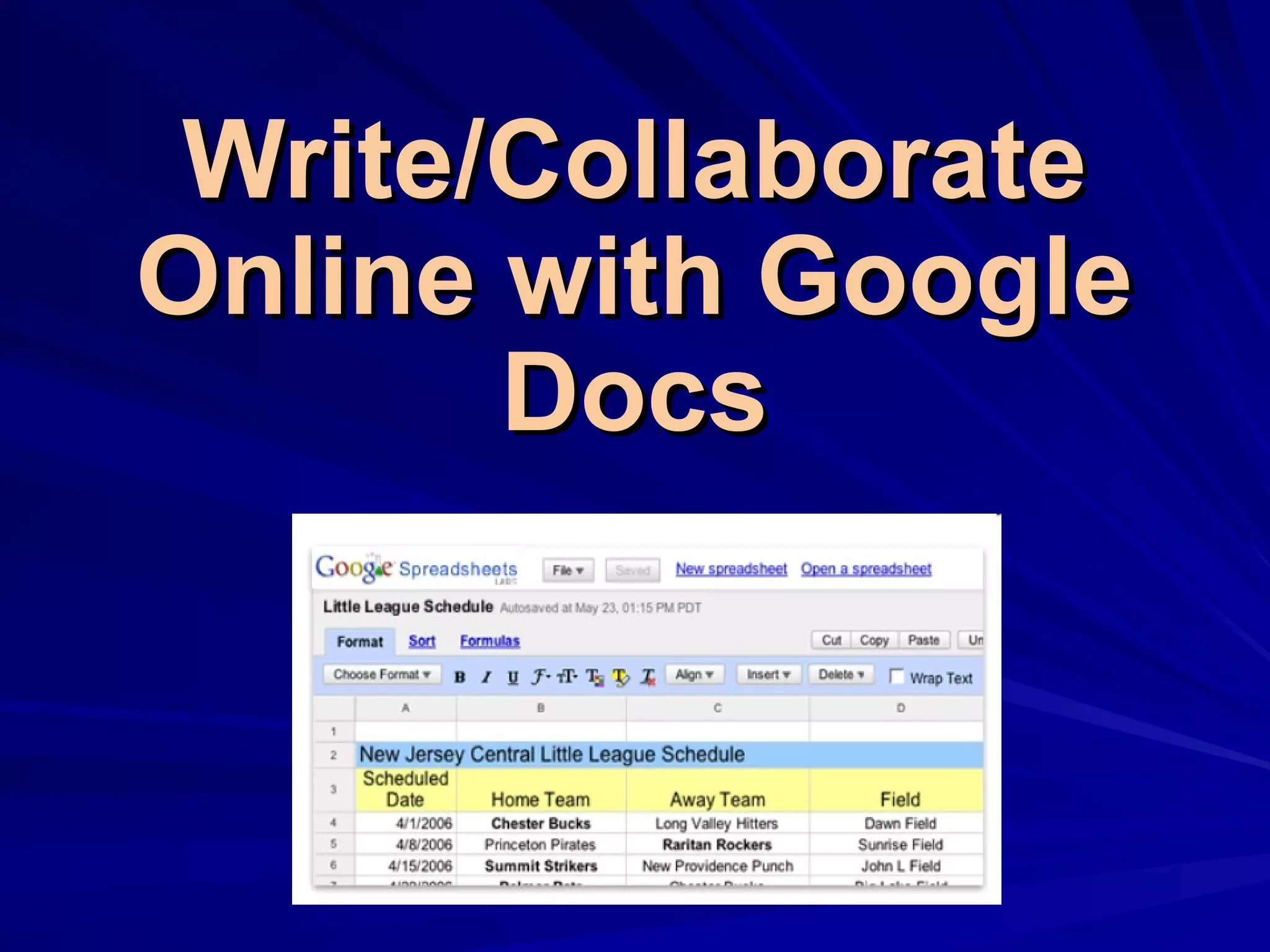Toggle the Wrap Text checkbox
1270x952 pixels.
(896, 676)
